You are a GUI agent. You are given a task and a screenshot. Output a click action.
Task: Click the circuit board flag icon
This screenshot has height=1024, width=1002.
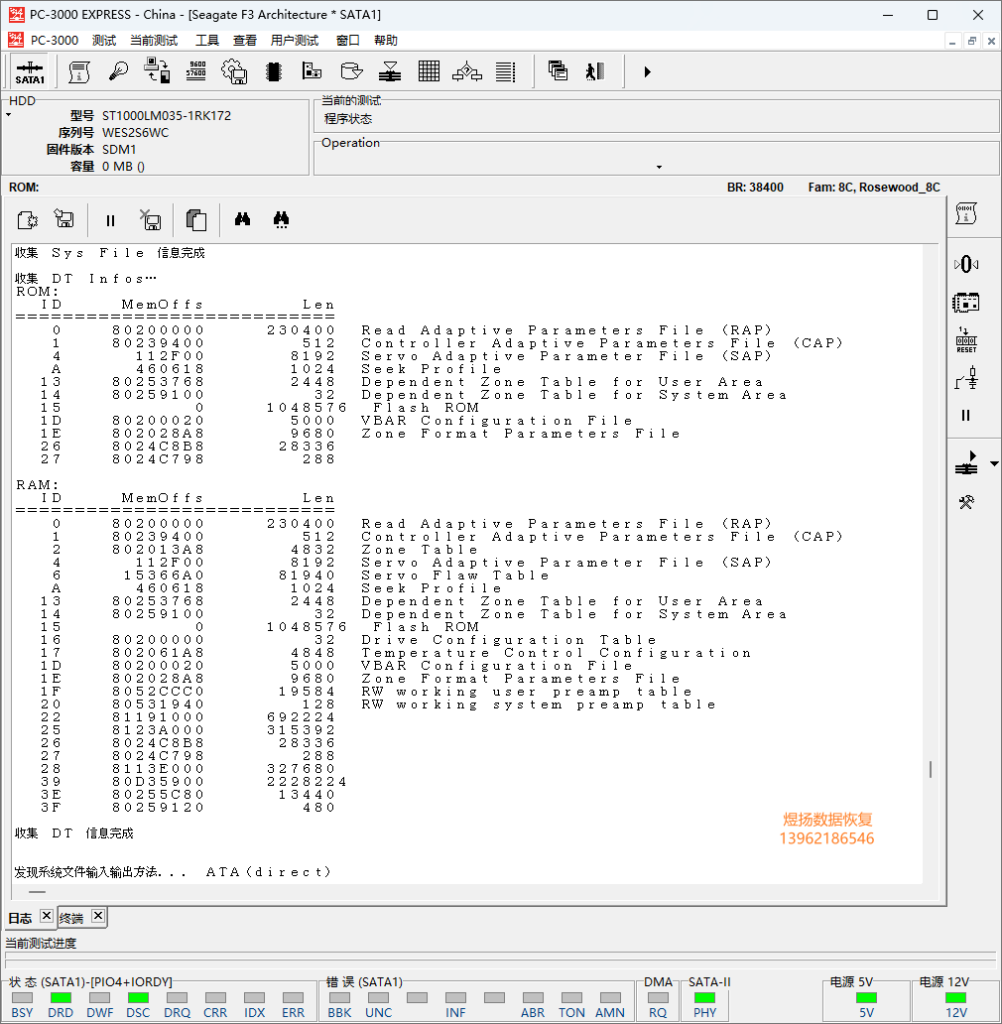pyautogui.click(x=312, y=71)
